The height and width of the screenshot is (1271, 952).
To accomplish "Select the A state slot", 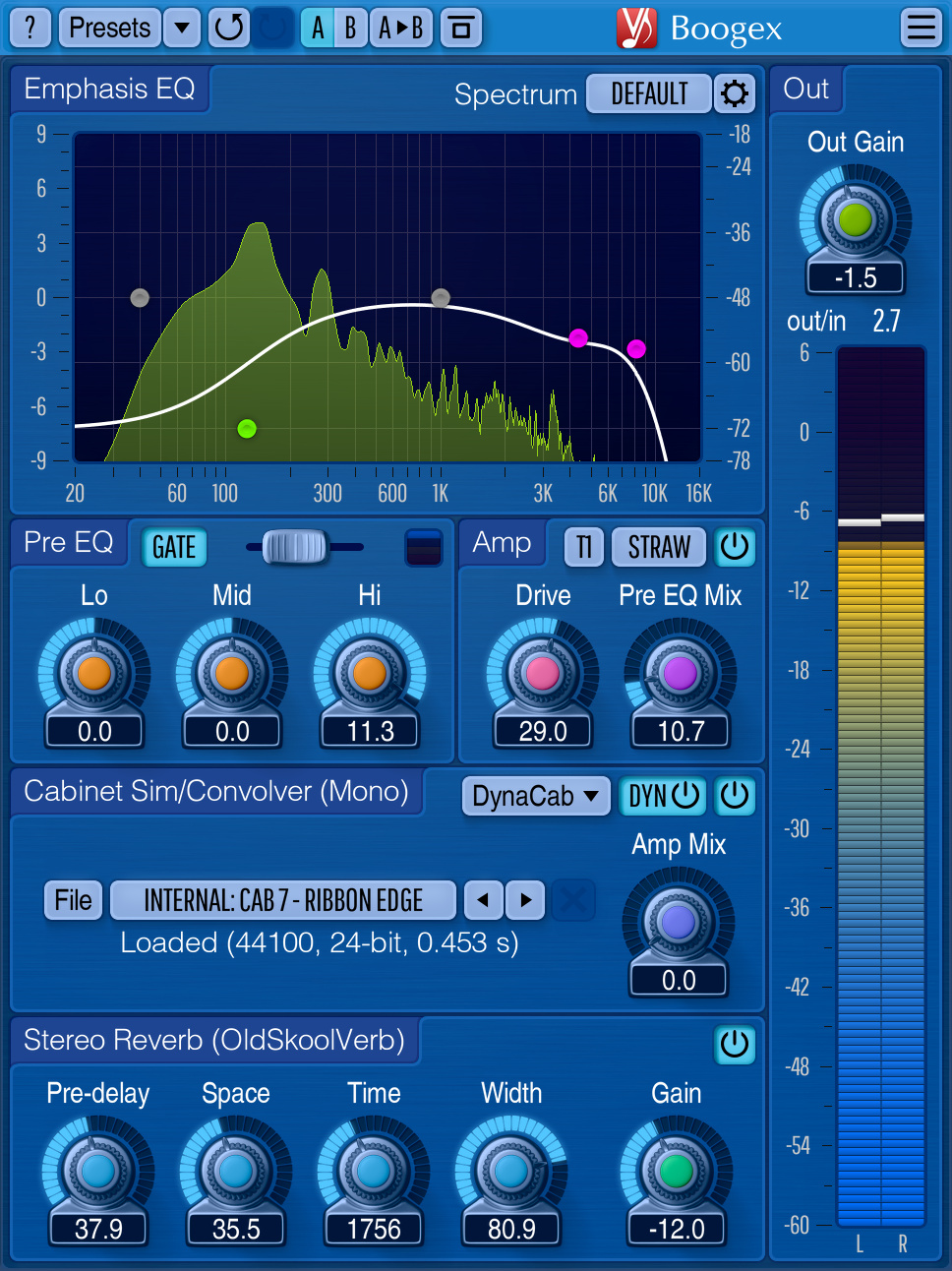I will 318,28.
